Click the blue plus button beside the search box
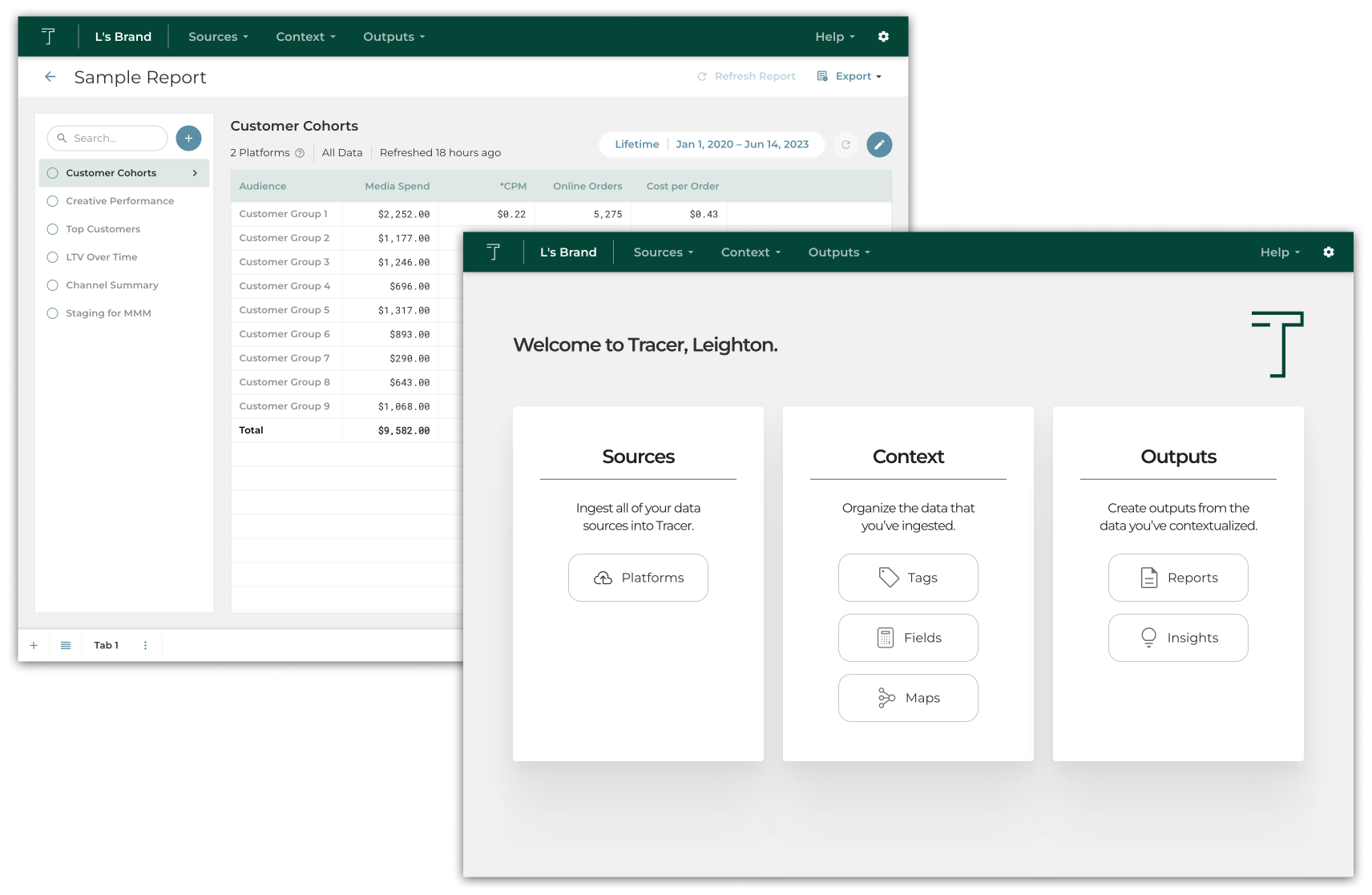Viewport: 1372px width, 895px height. click(188, 138)
